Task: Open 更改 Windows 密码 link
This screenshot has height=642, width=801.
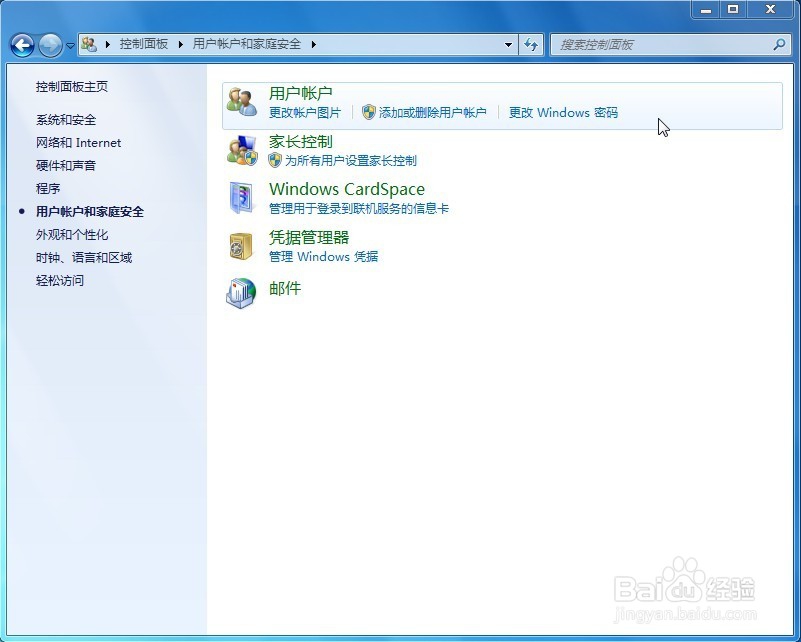Action: pyautogui.click(x=563, y=113)
